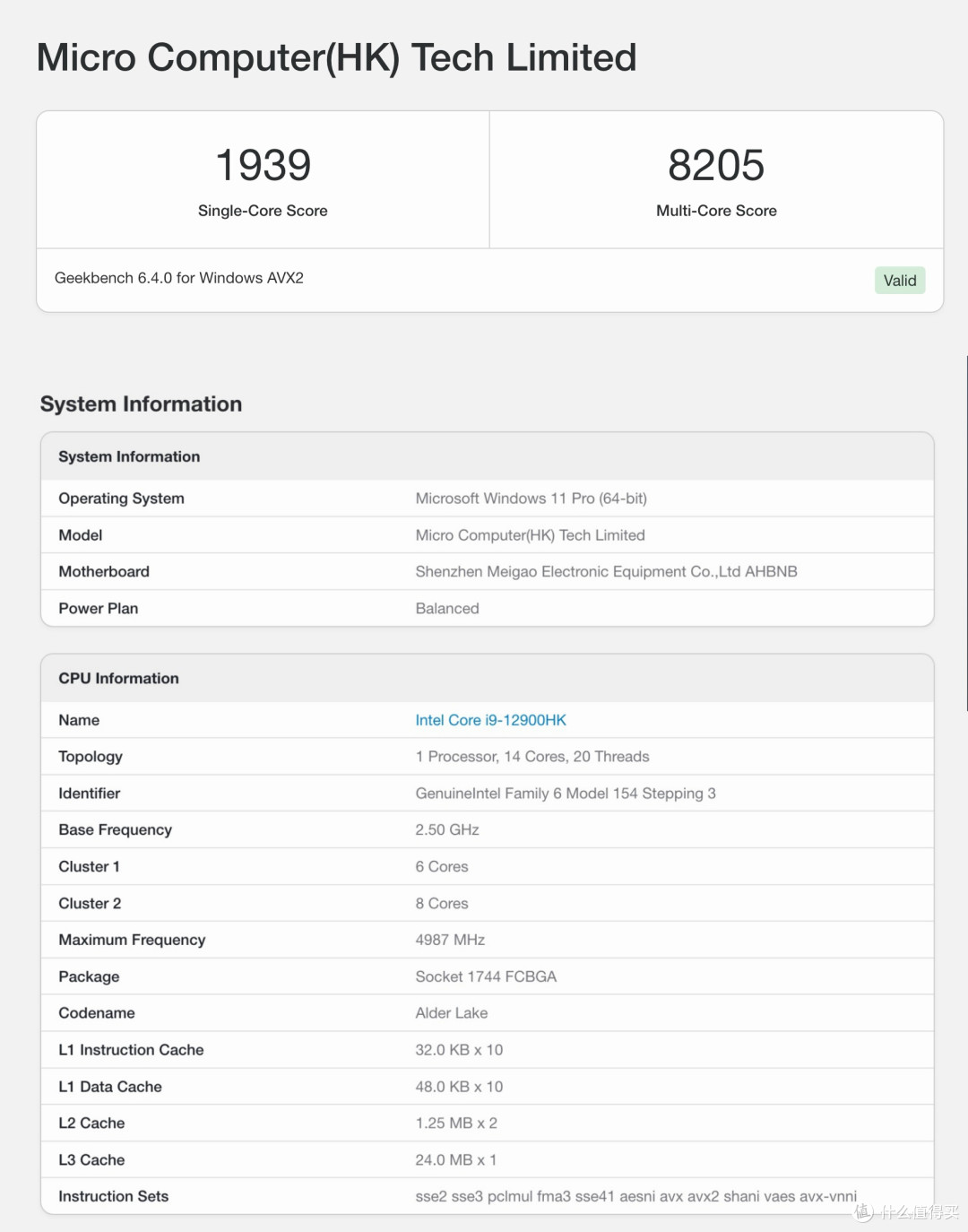Click the page scrollbar on the right edge
Screen dimensions: 968x1232
pyautogui.click(x=965, y=534)
